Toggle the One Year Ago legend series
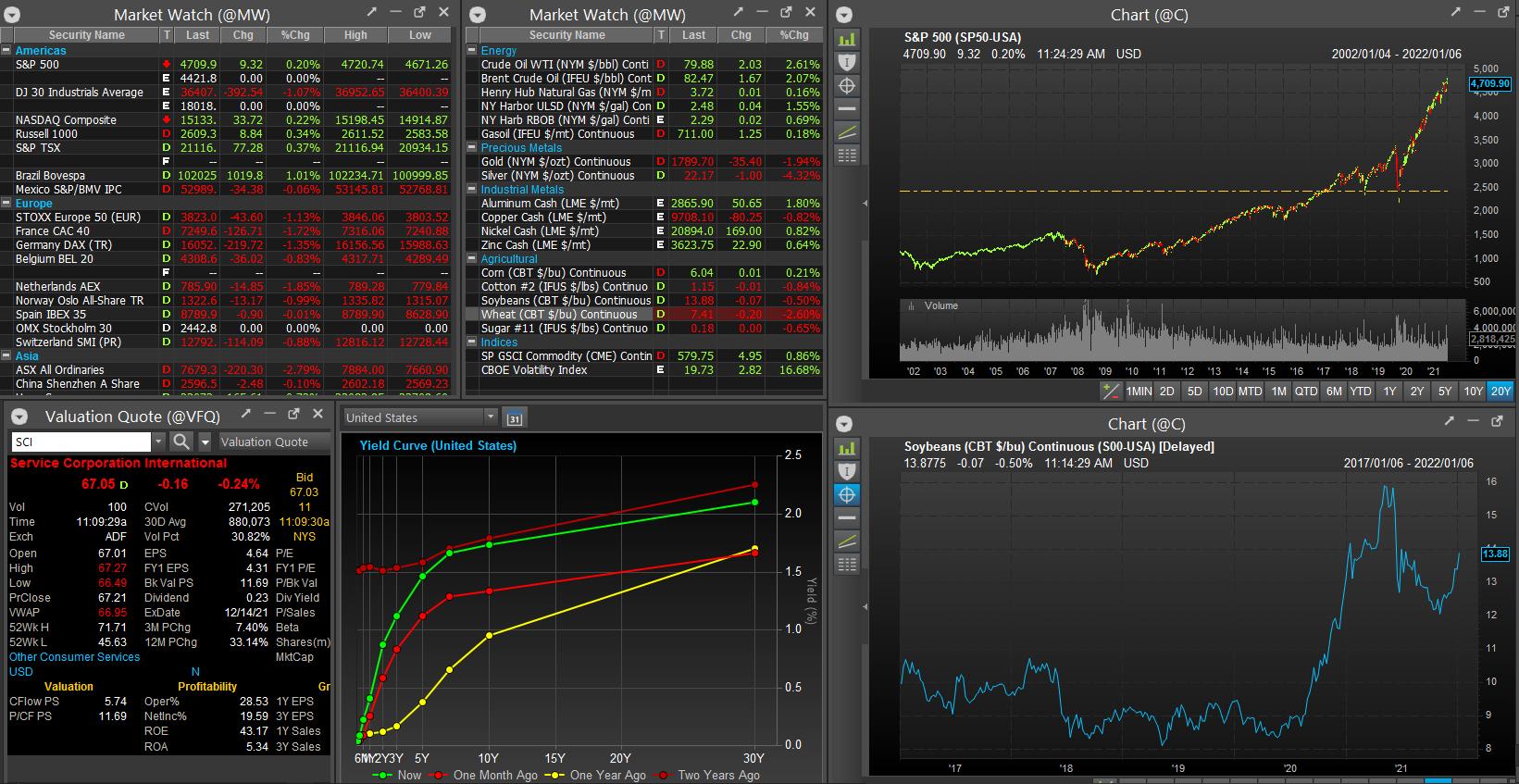This screenshot has width=1519, height=784. point(596,775)
